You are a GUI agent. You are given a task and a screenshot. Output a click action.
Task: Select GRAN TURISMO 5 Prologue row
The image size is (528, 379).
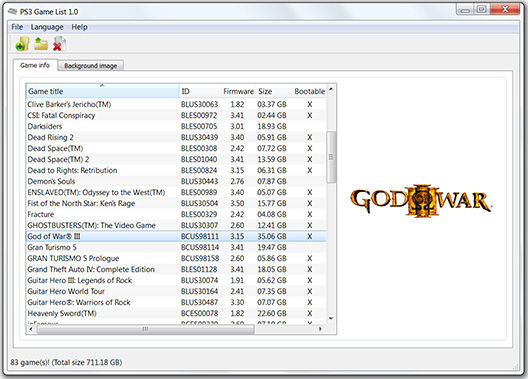(176, 259)
